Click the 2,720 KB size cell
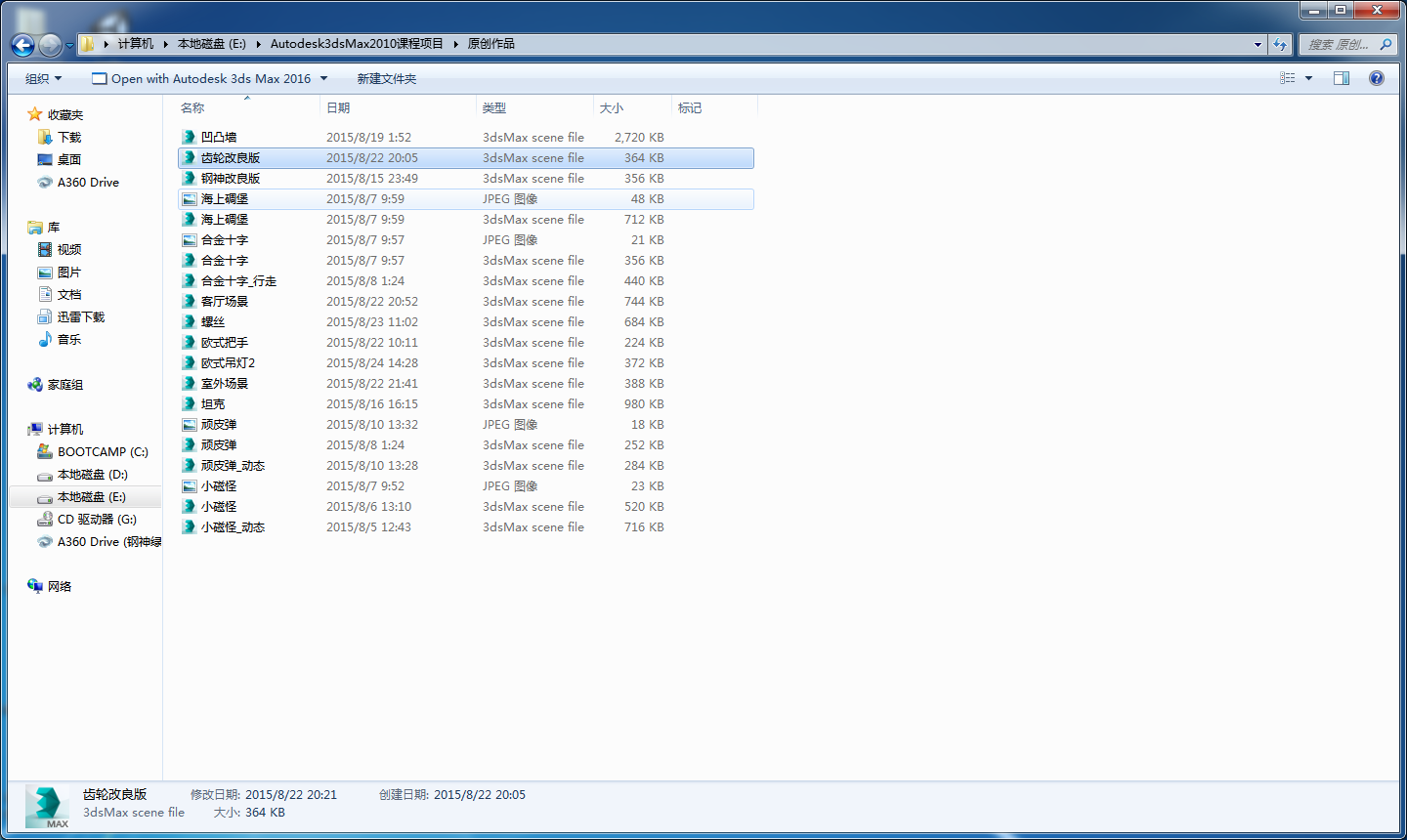The image size is (1407, 840). pyautogui.click(x=639, y=137)
